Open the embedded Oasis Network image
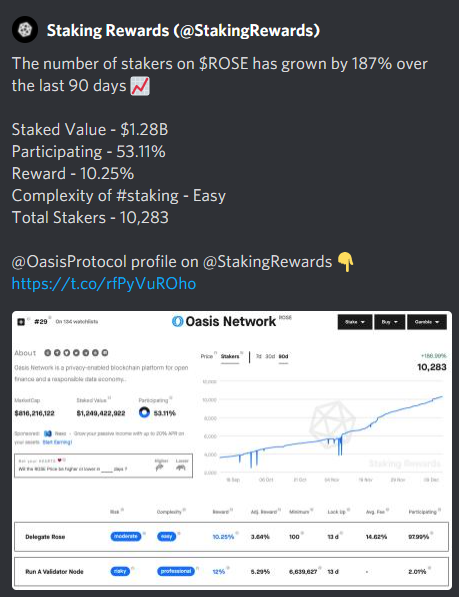This screenshot has width=459, height=597. (232, 450)
